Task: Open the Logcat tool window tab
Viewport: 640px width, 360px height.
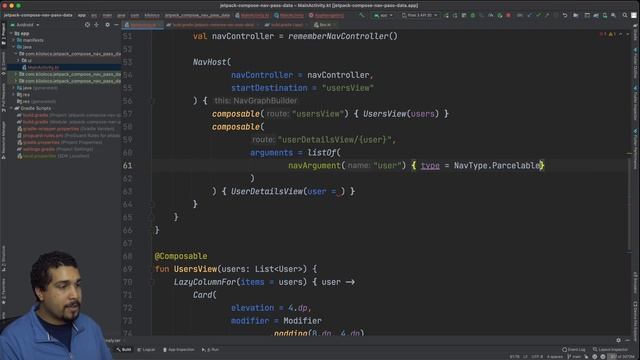Action: 147,350
